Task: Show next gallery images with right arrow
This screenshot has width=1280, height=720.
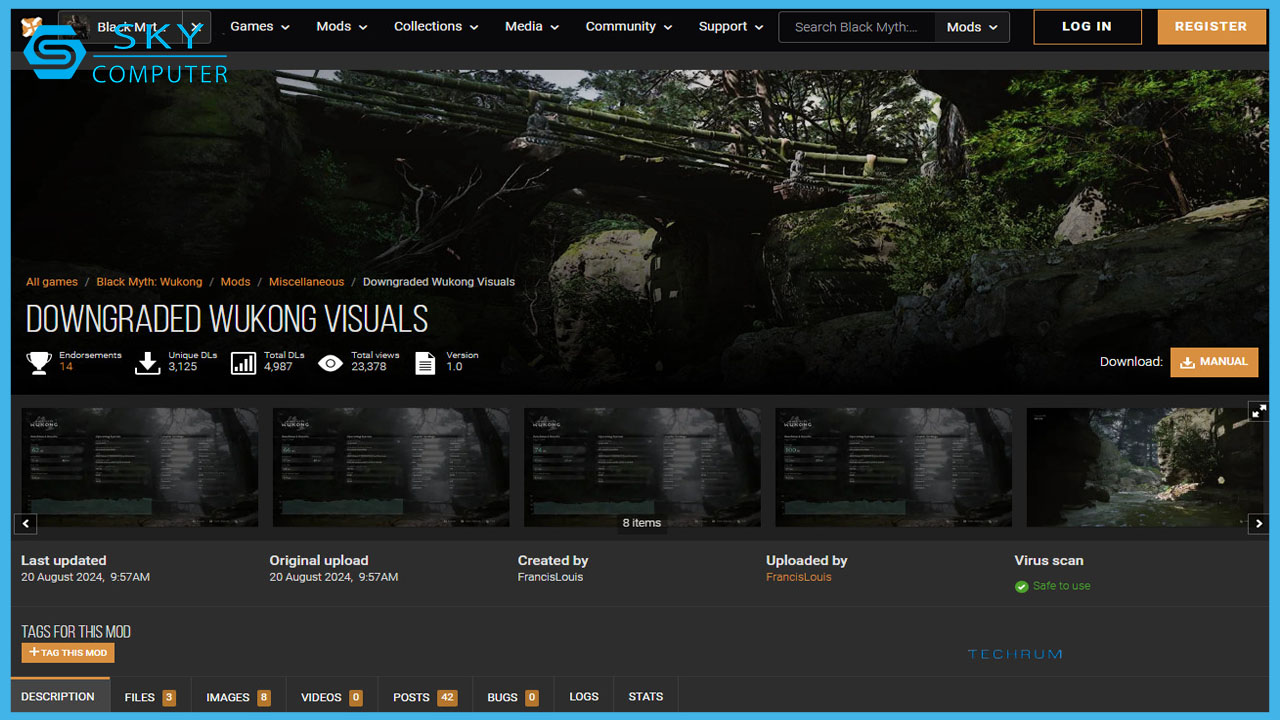Action: 1259,523
